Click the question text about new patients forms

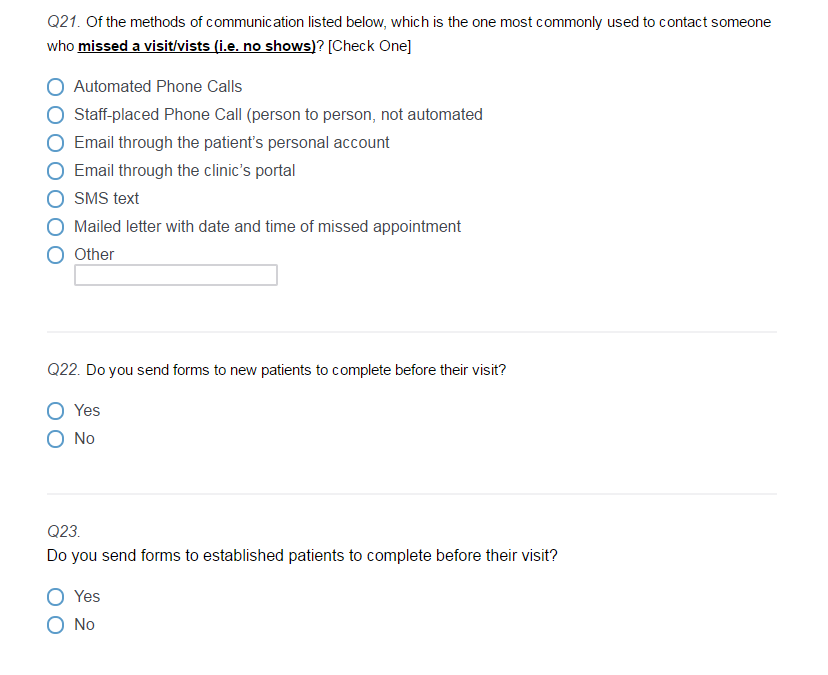pos(296,370)
